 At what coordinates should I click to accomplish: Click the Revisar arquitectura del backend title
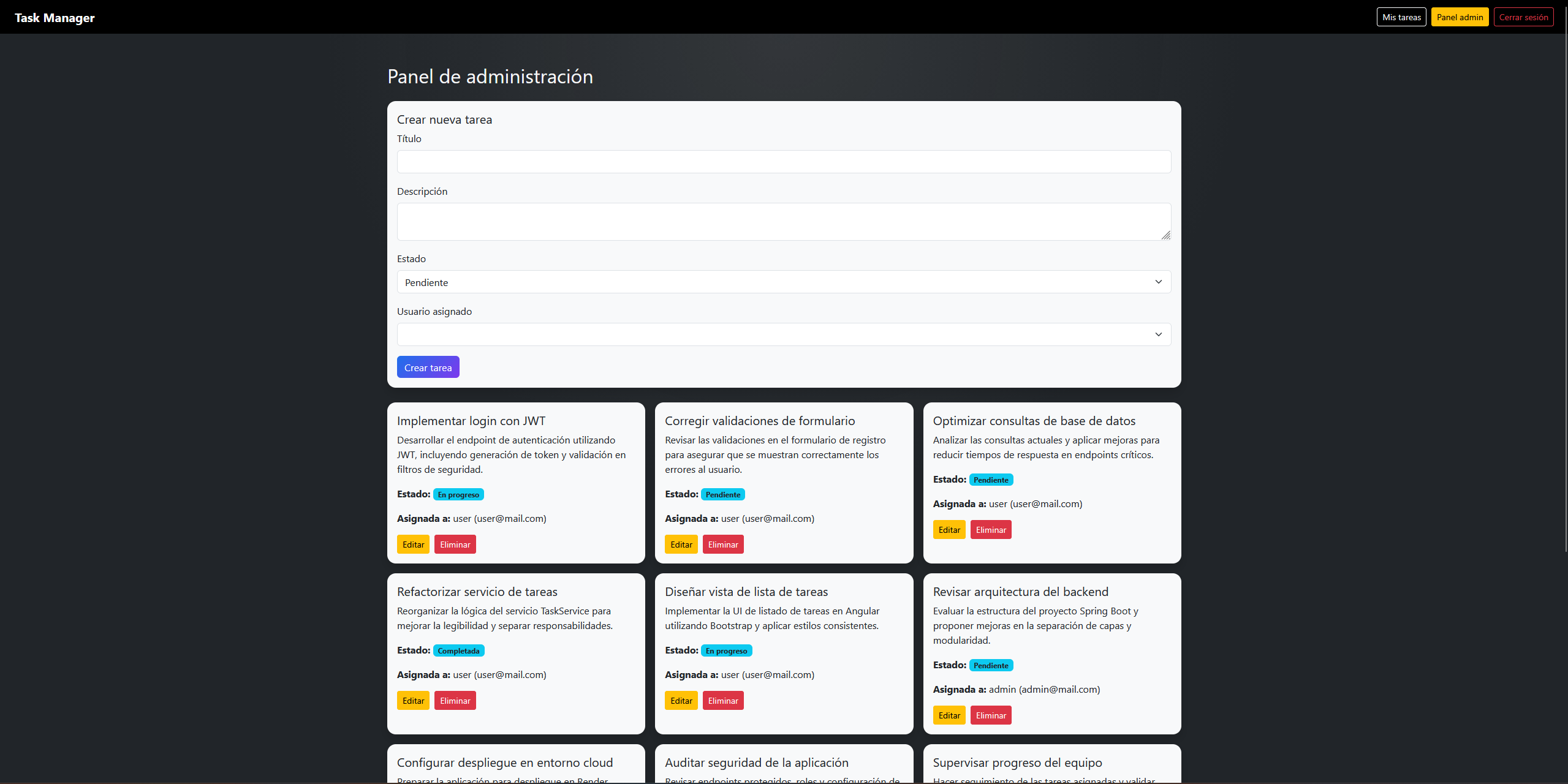(x=1021, y=592)
